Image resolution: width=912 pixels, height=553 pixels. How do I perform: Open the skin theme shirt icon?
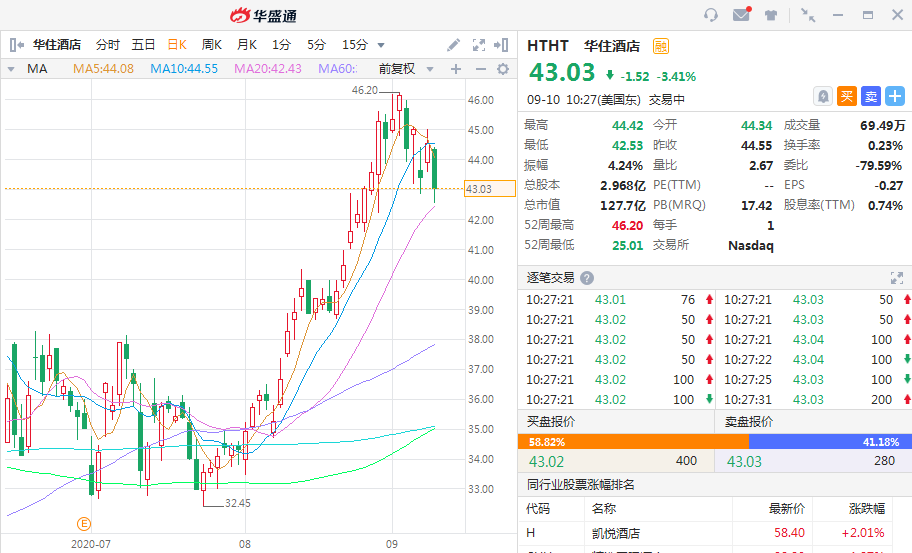[x=771, y=15]
